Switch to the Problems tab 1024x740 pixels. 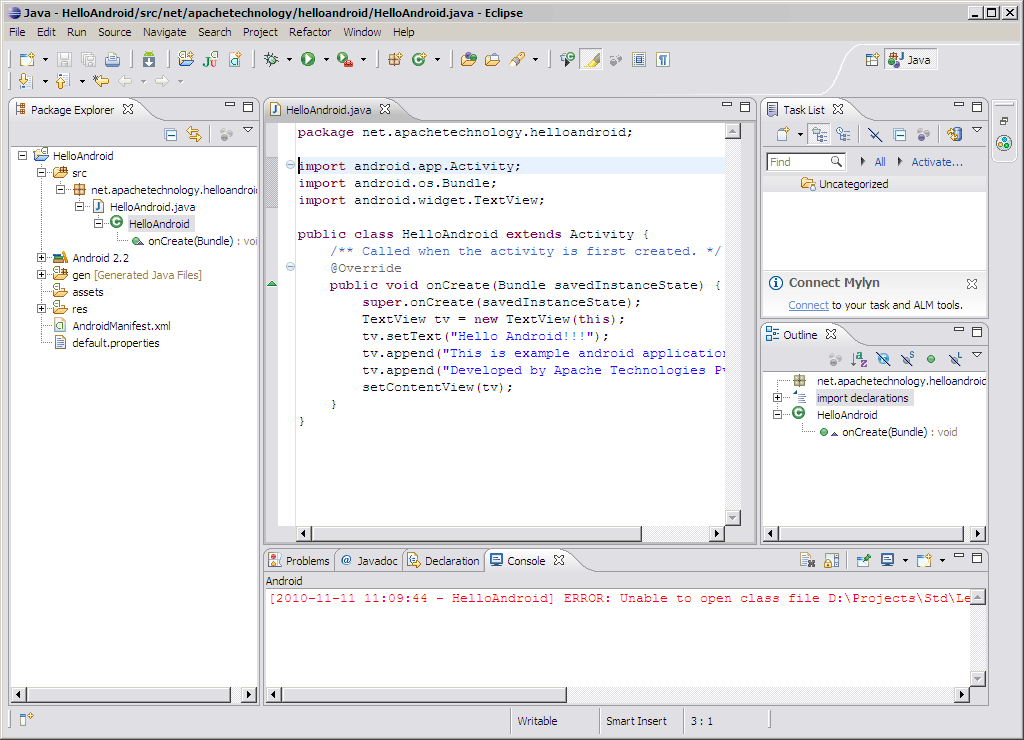click(300, 560)
